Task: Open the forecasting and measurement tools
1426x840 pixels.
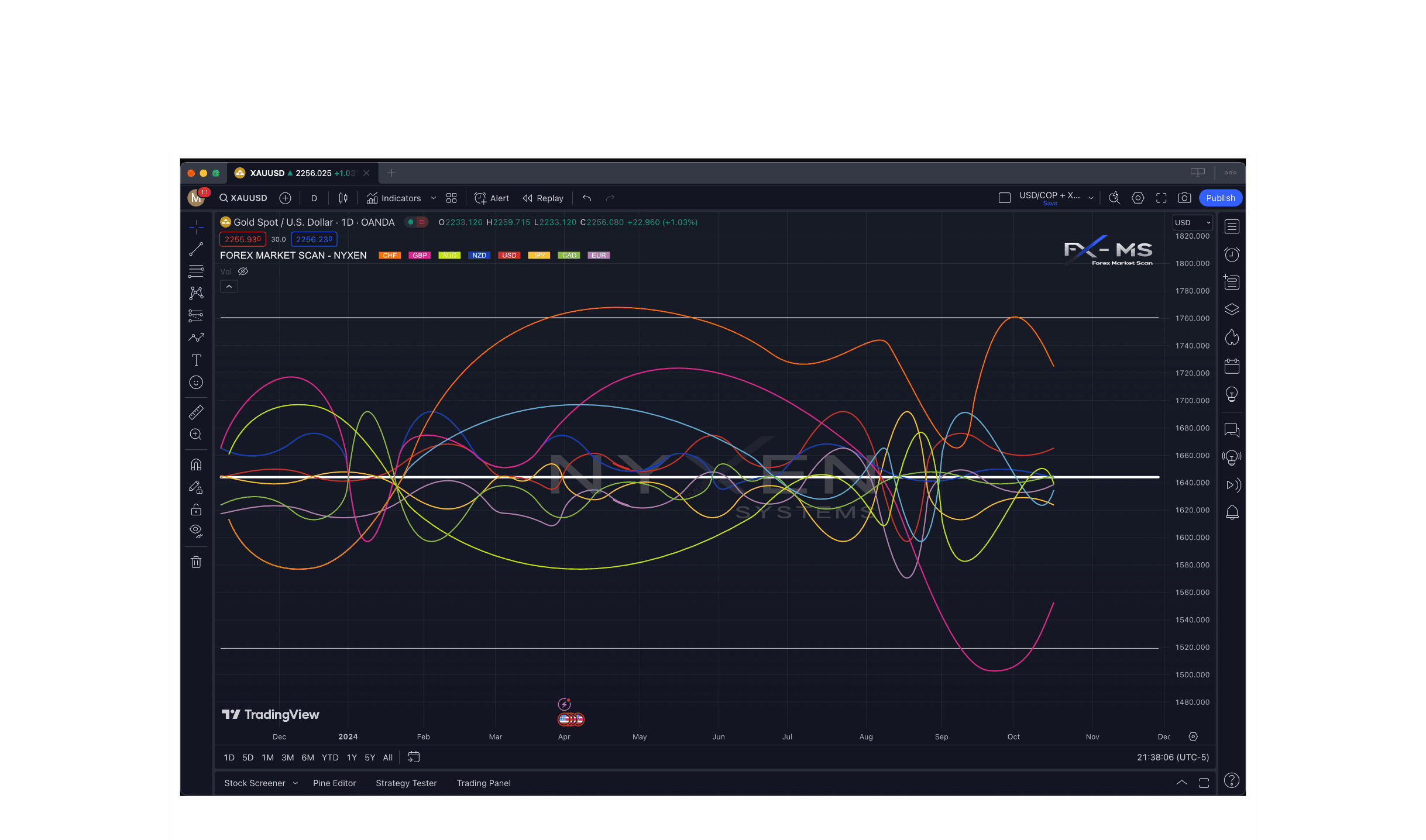Action: [196, 316]
